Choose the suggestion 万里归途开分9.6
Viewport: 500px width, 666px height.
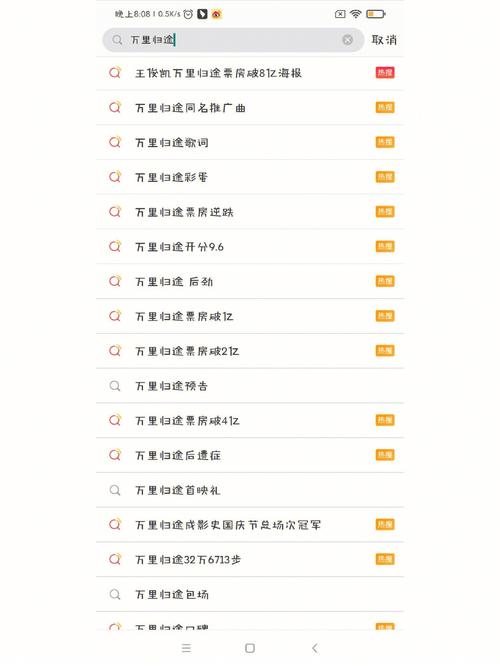250,247
